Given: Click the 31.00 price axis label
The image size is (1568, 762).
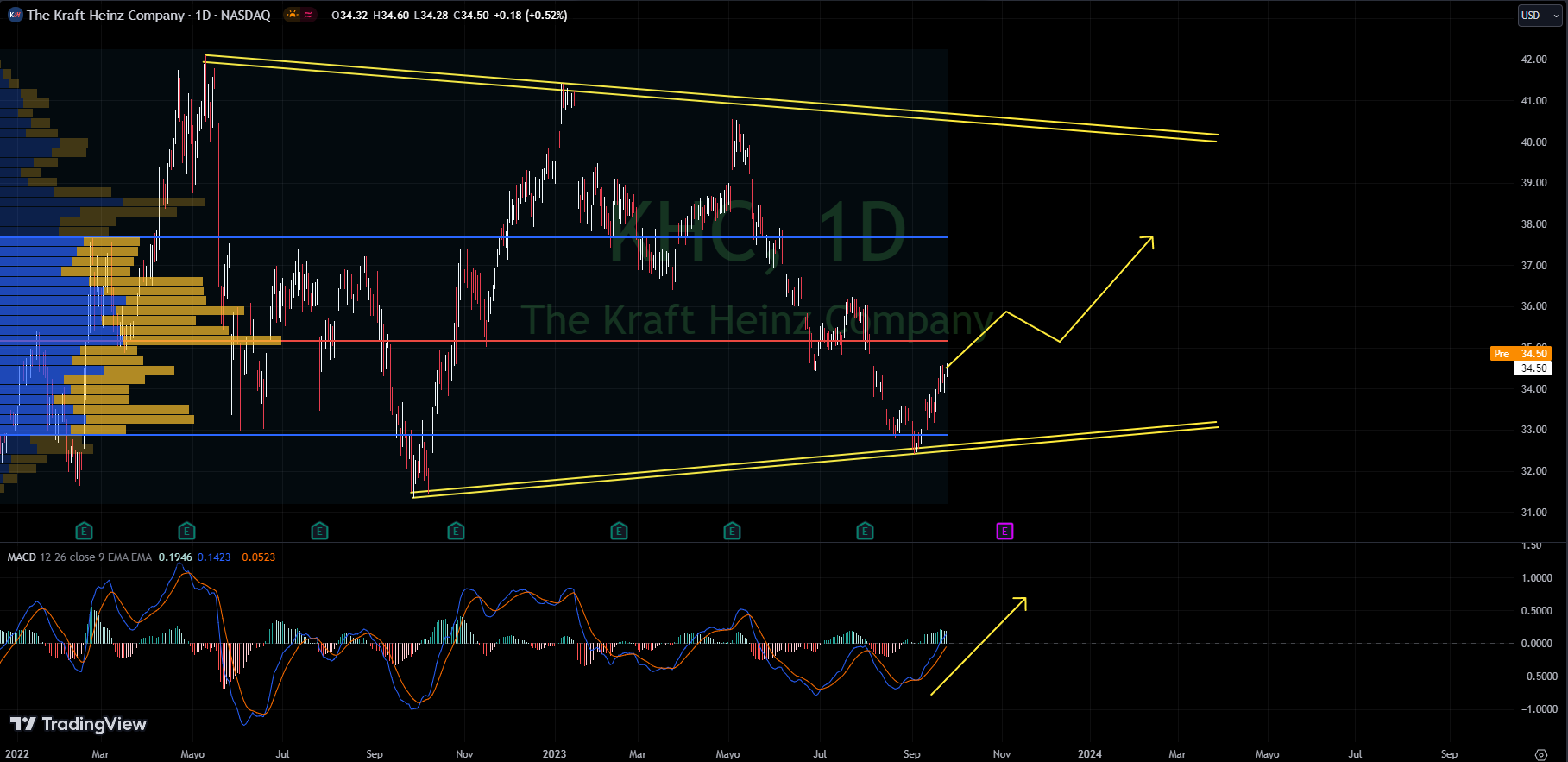Looking at the screenshot, I should tap(1533, 513).
